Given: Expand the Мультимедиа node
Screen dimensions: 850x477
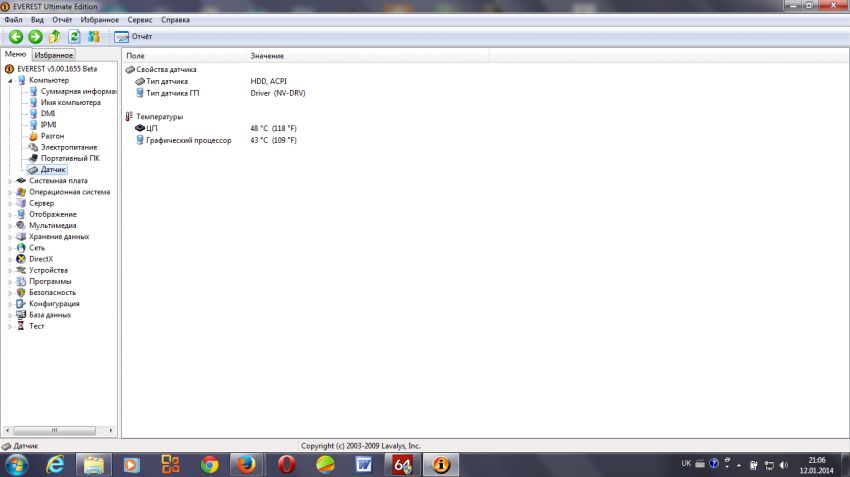Looking at the screenshot, I should tap(10, 226).
